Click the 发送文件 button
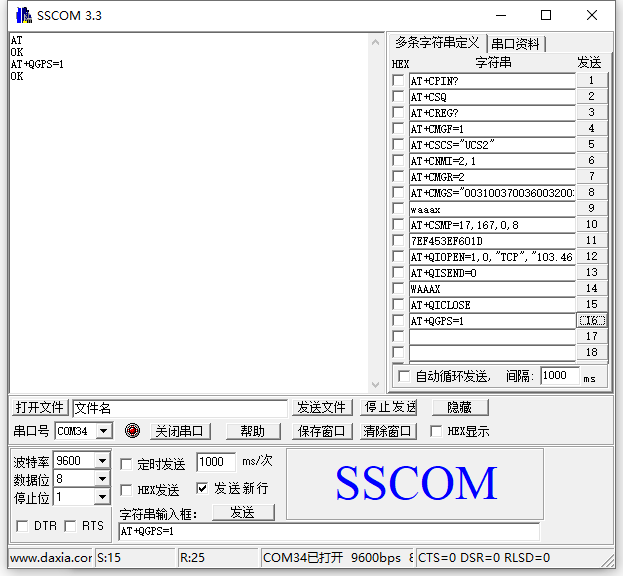623x576 pixels. 321,408
